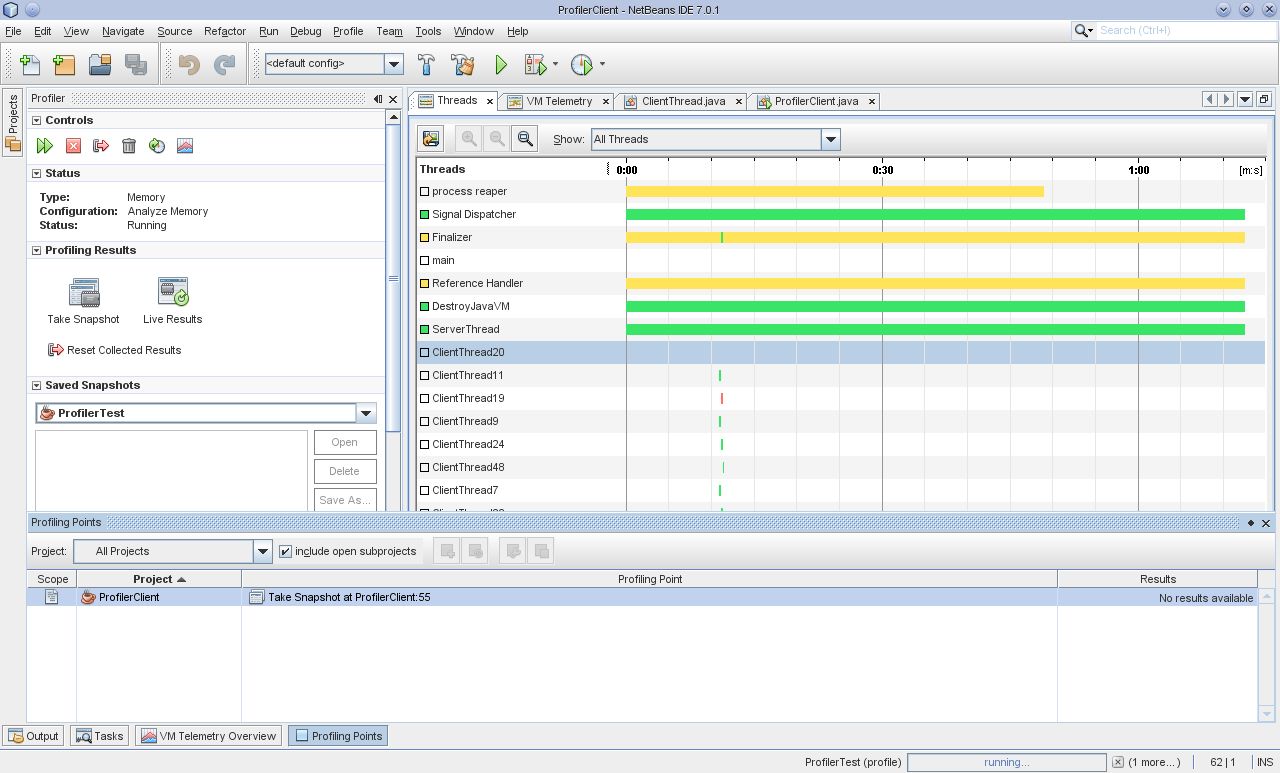Image resolution: width=1280 pixels, height=773 pixels.
Task: Minimize the Profiler panel group
Action: [x=378, y=99]
